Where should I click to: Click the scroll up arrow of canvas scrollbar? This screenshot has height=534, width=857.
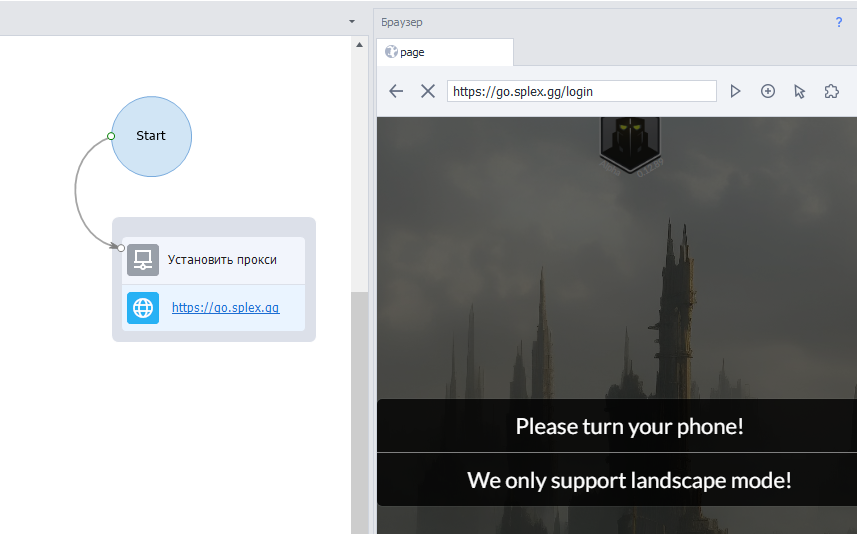click(x=359, y=45)
